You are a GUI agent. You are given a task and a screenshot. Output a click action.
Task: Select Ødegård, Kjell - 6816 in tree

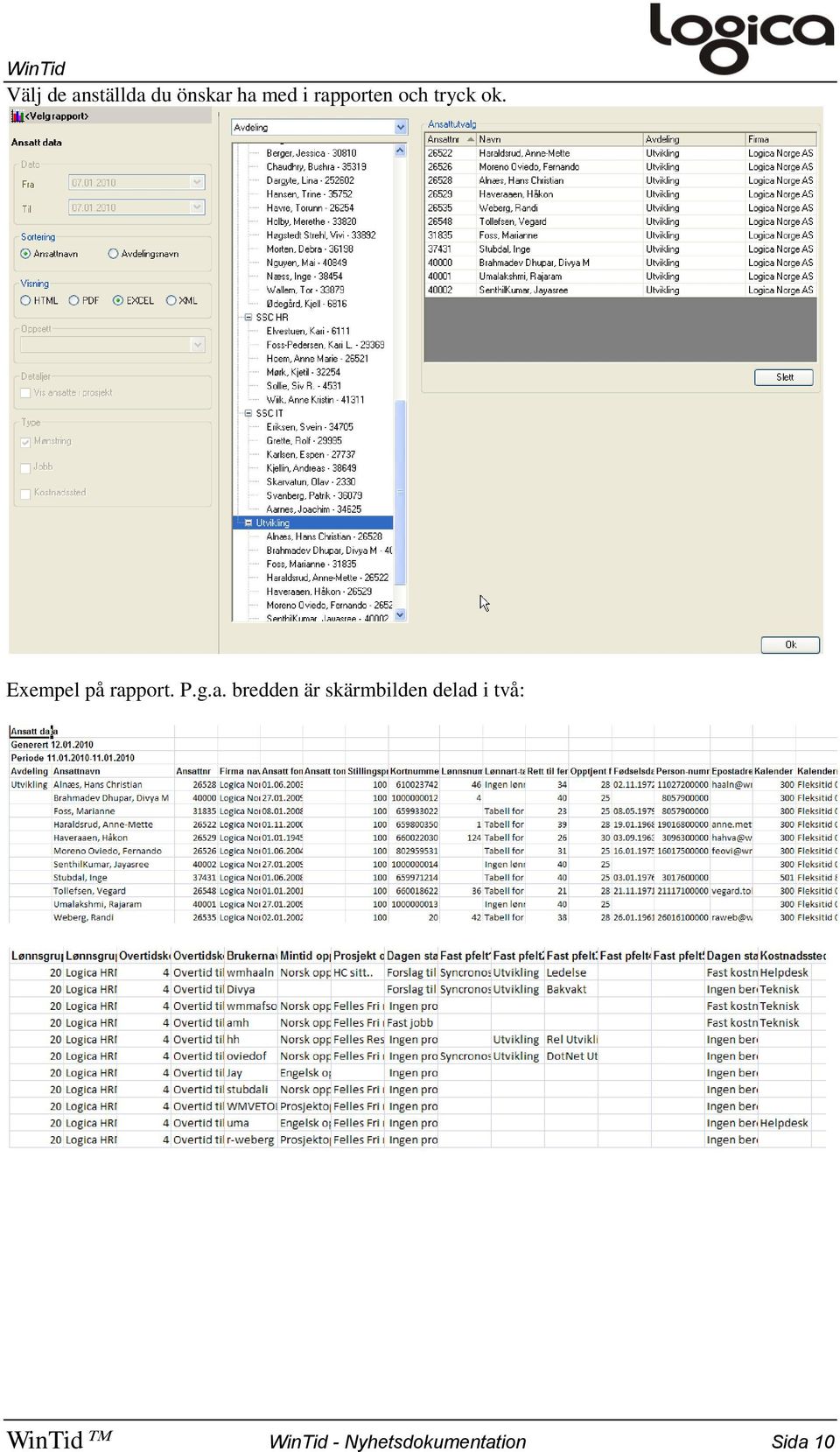pos(306,304)
